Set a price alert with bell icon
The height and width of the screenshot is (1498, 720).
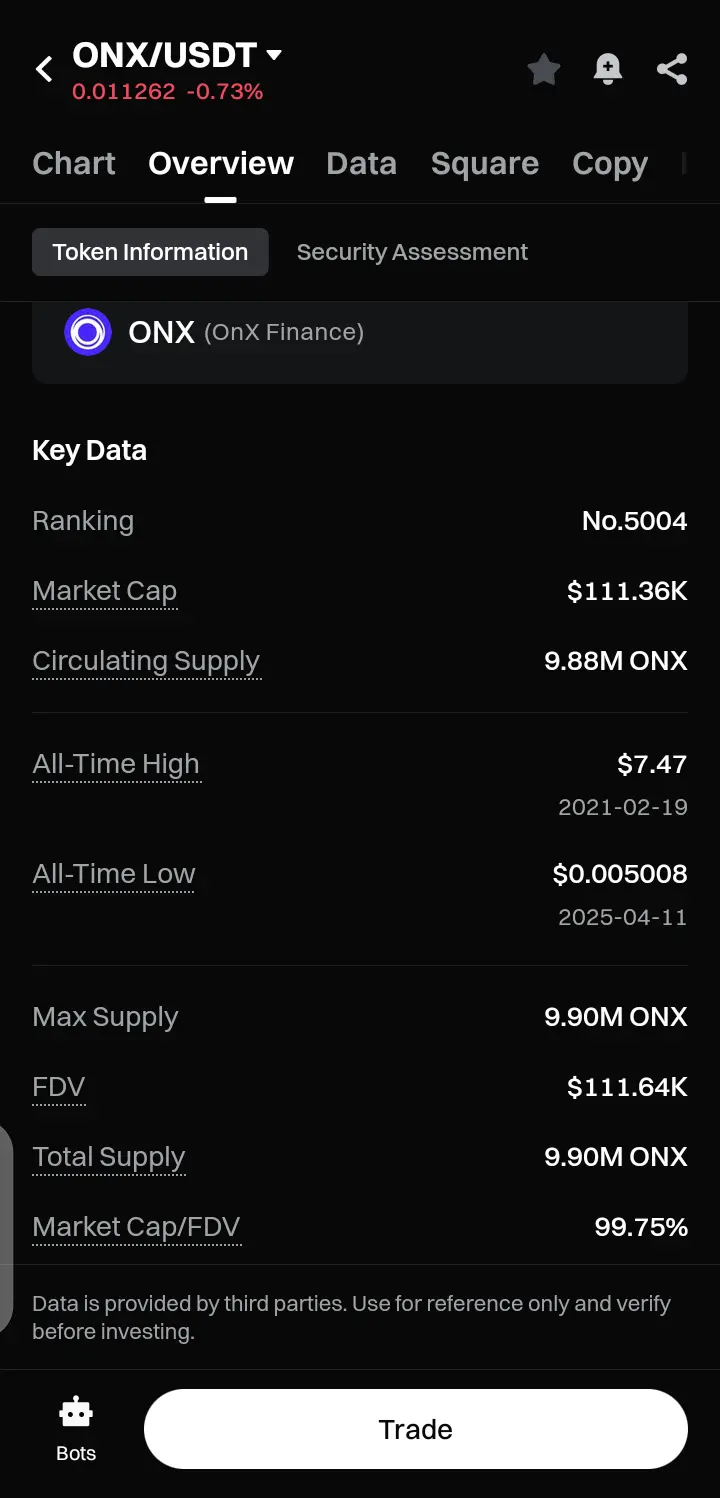pos(608,69)
